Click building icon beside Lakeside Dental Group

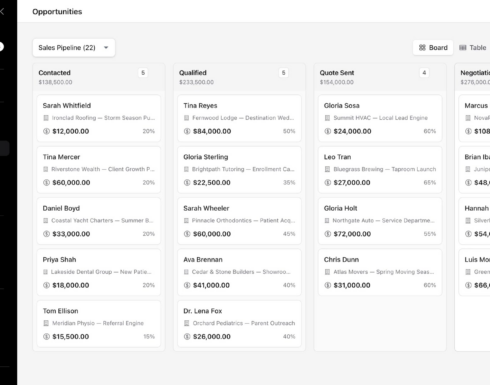click(x=46, y=272)
